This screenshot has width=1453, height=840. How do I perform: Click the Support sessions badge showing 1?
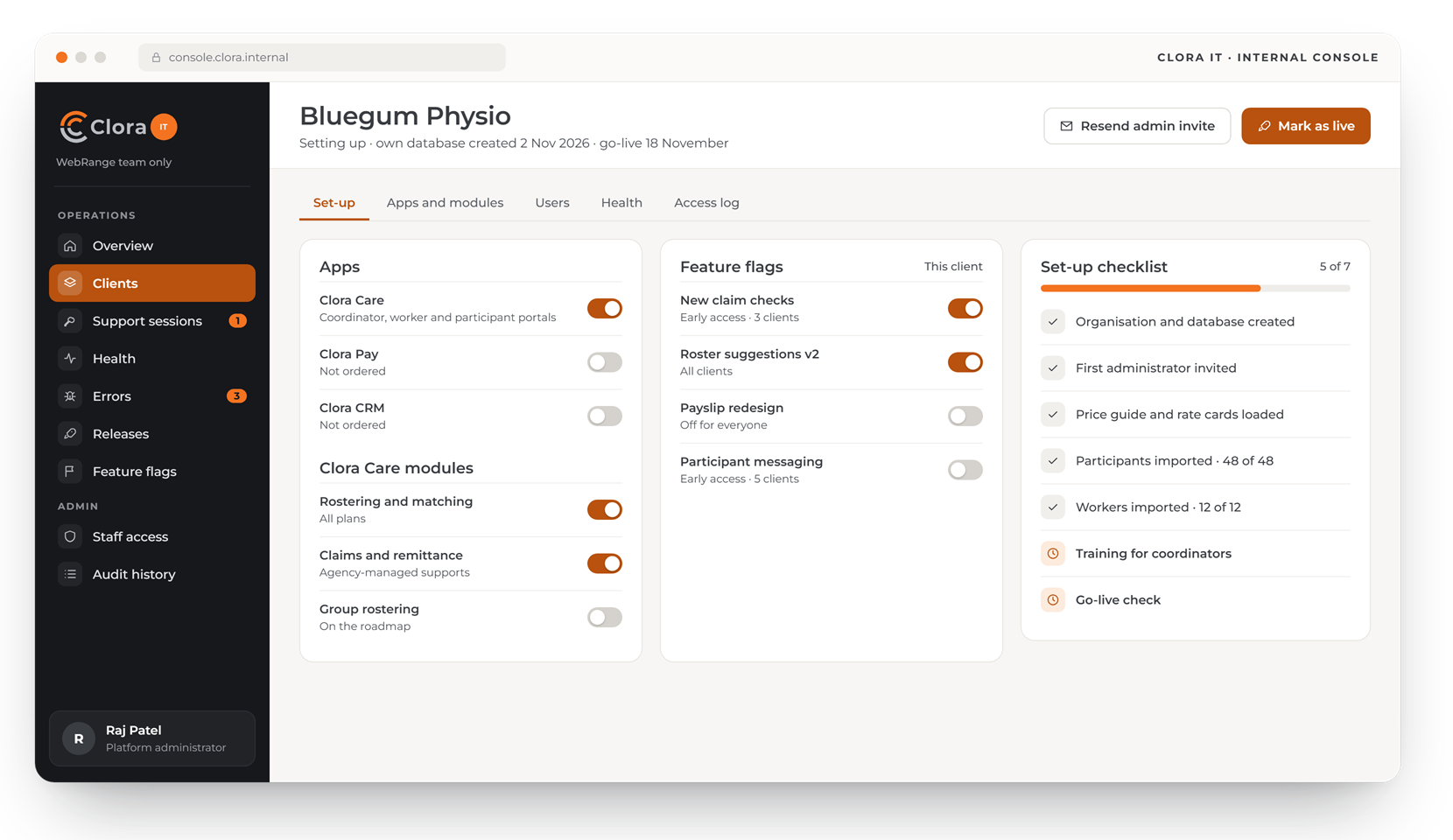(237, 321)
